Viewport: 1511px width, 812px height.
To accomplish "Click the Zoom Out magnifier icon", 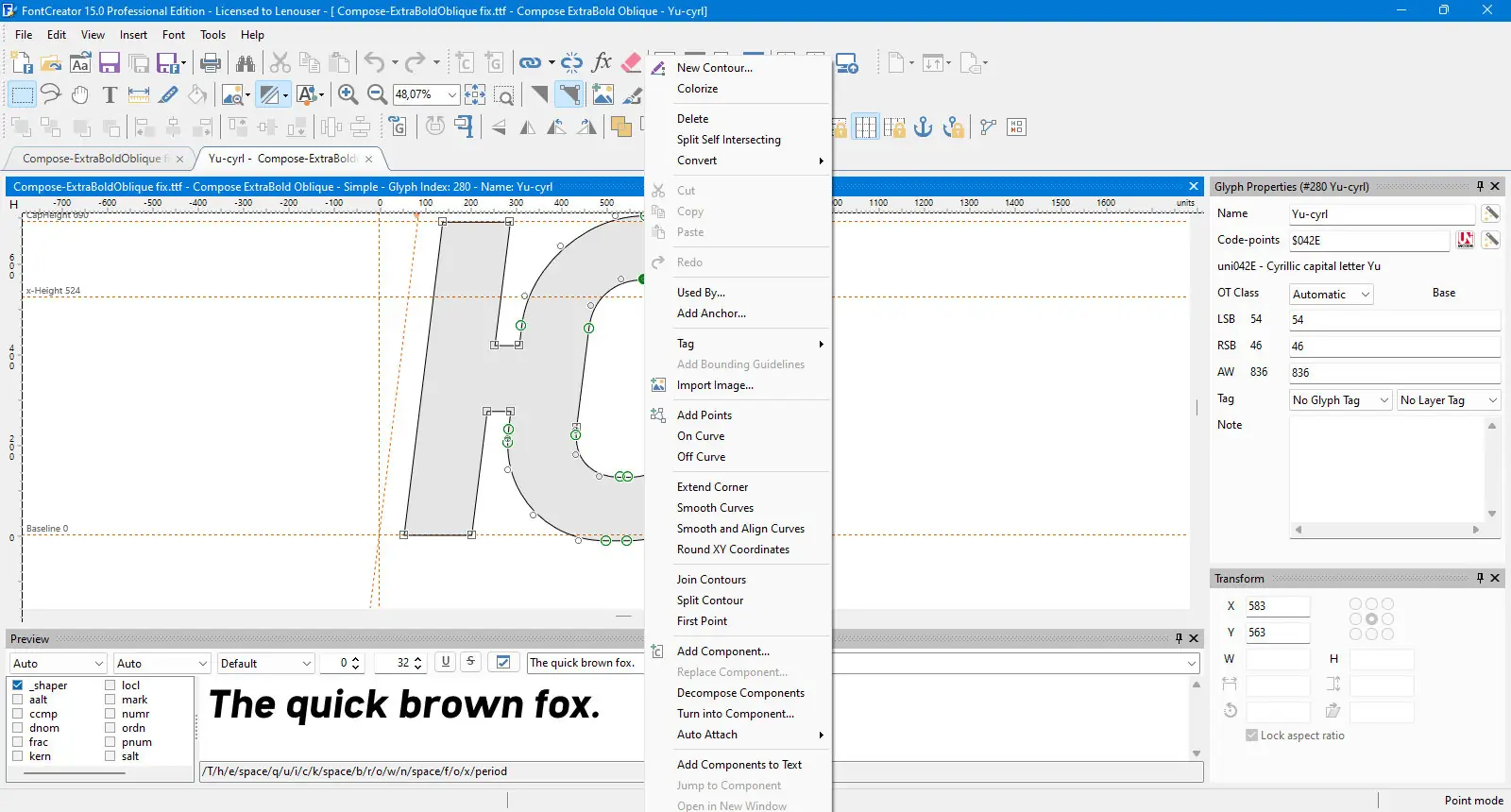I will click(x=377, y=93).
